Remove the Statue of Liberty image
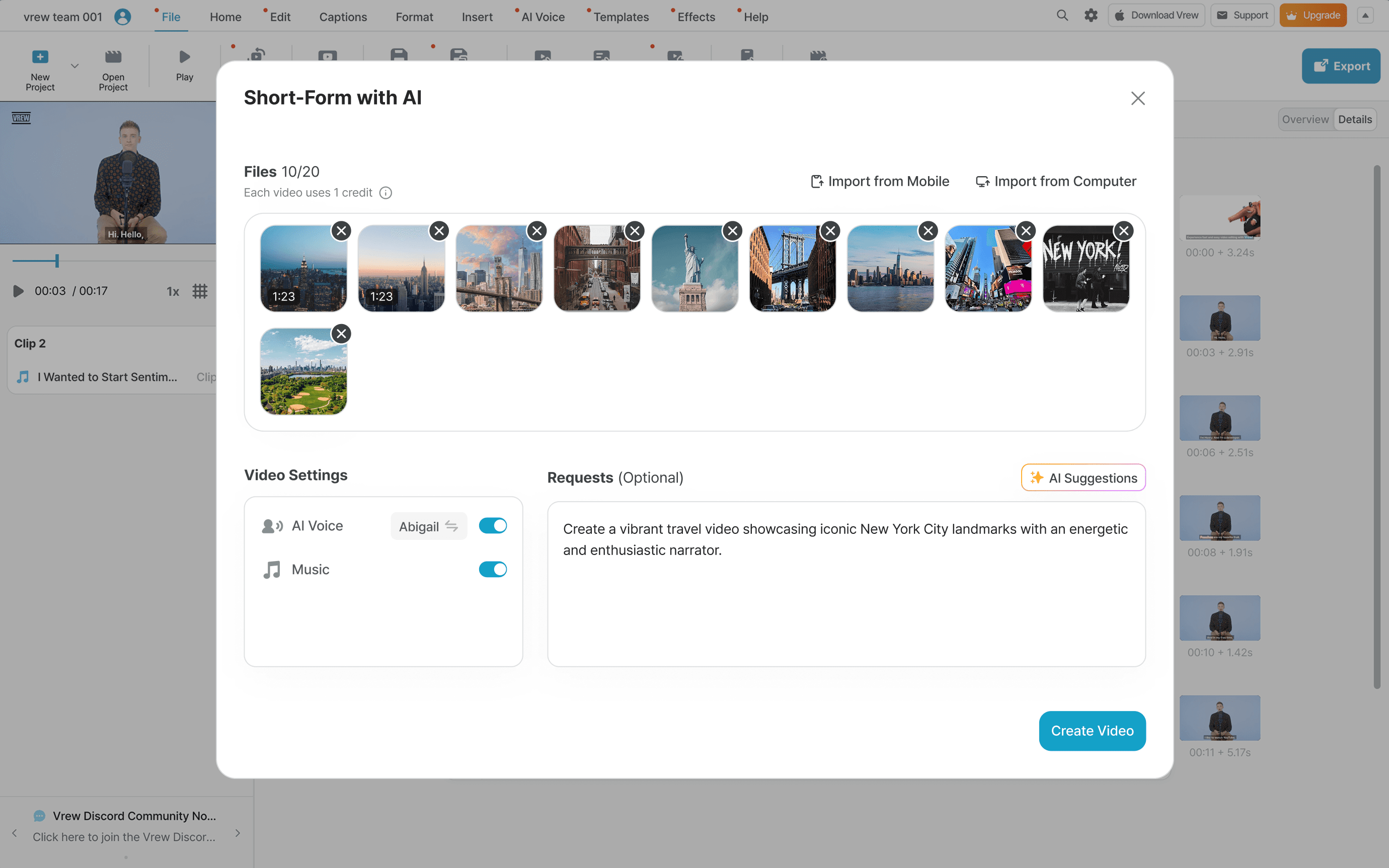1389x868 pixels. point(732,231)
